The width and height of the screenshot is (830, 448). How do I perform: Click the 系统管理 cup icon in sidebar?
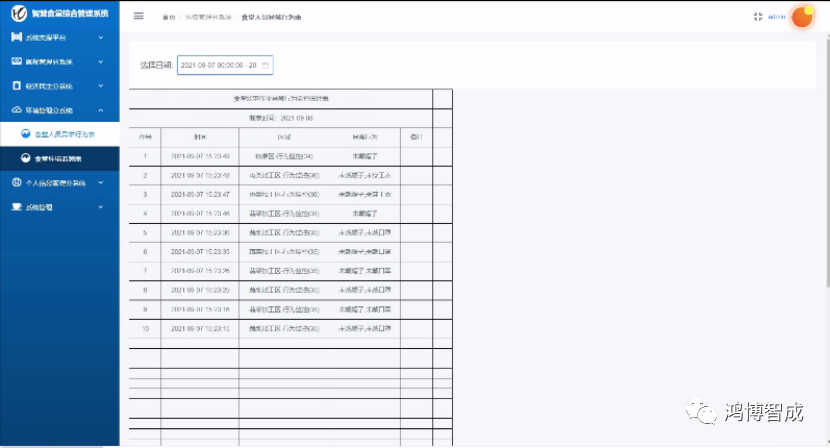tap(17, 208)
